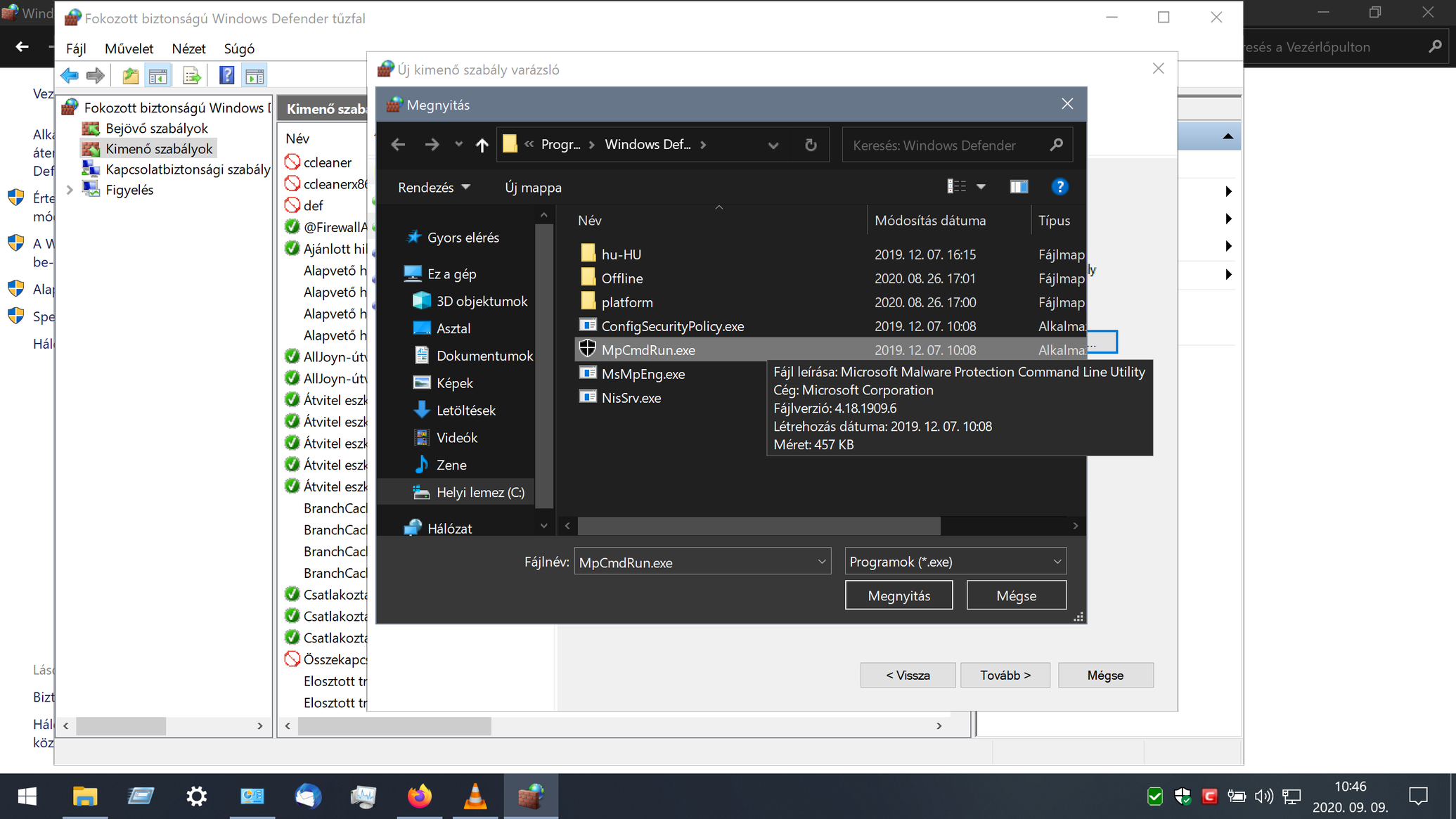Expand the Figyelés tree node
1456x819 pixels.
[70, 190]
